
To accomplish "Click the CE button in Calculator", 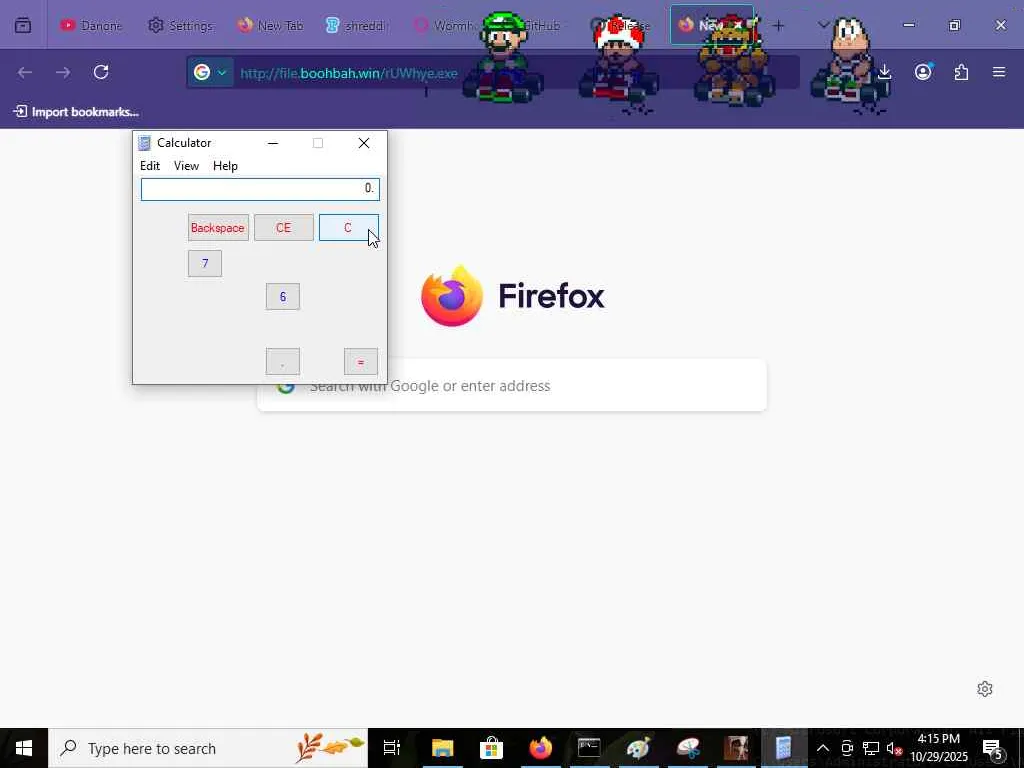I will coord(283,228).
